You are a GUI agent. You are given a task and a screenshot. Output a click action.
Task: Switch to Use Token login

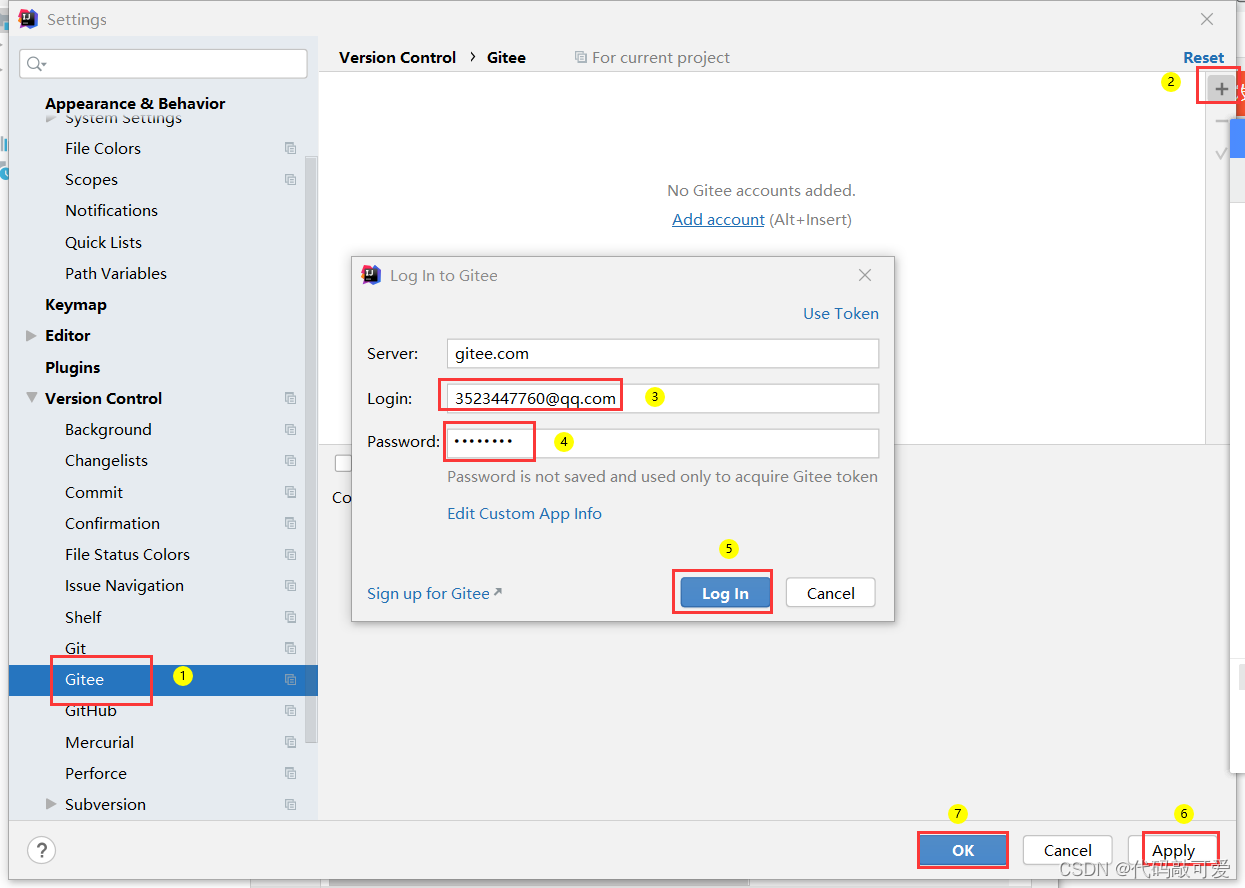coord(841,313)
